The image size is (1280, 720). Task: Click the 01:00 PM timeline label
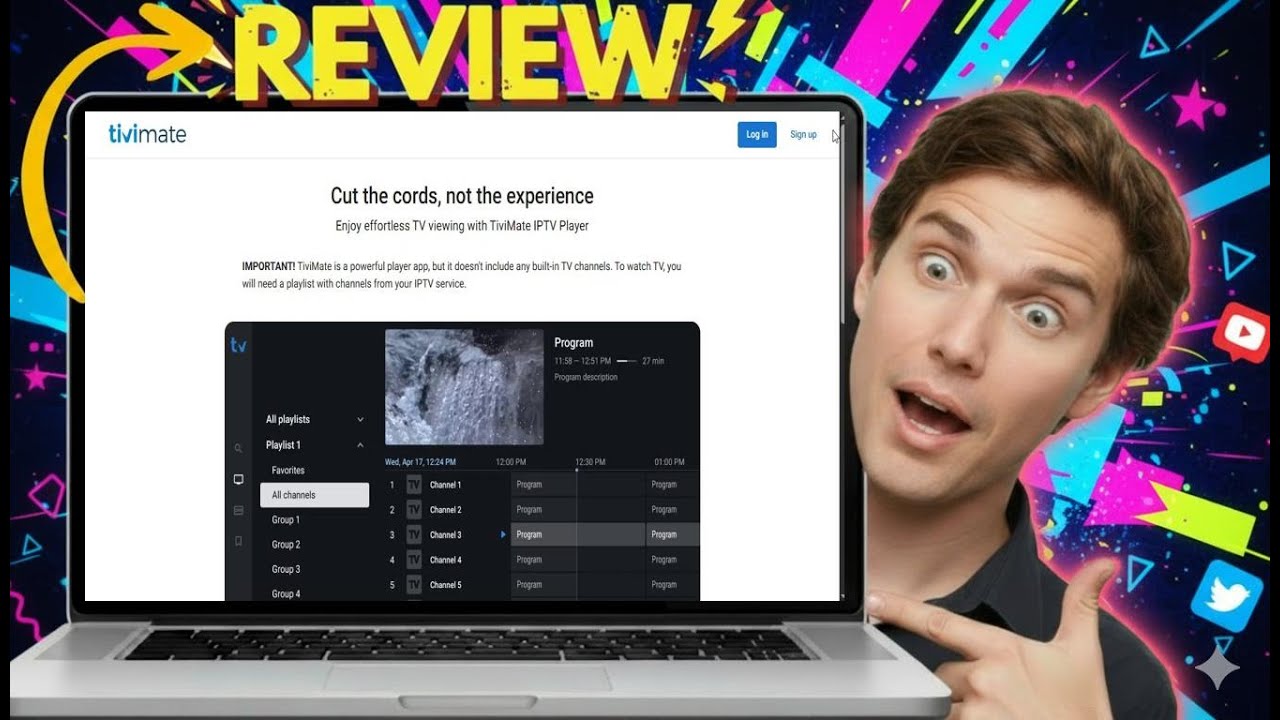[x=669, y=462]
